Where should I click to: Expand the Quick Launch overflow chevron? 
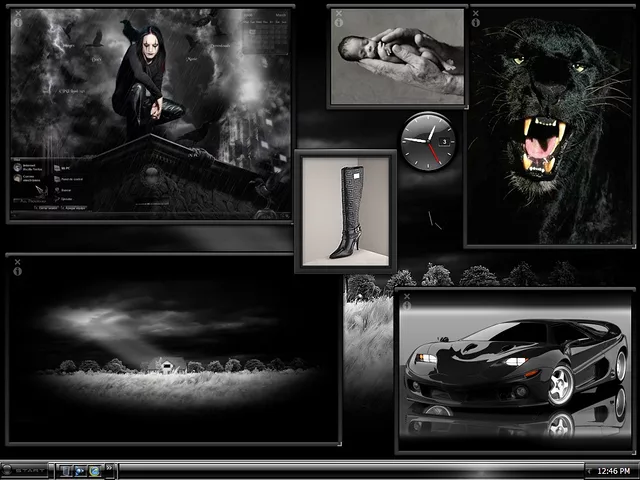[108, 470]
